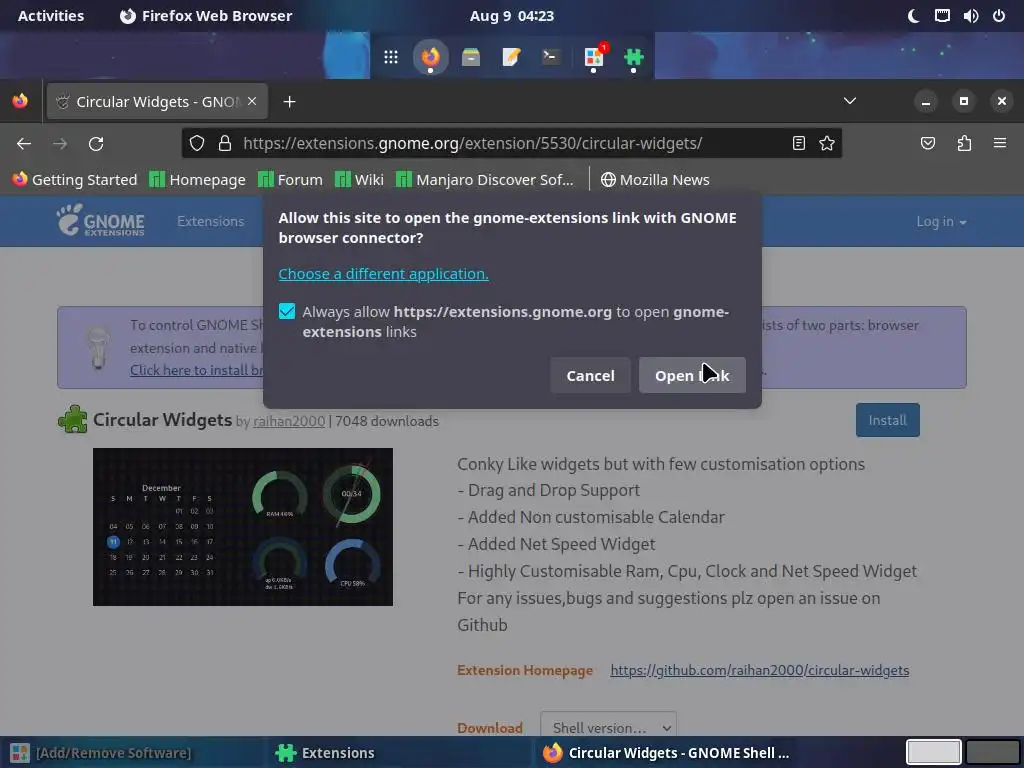Open author raihan2000 profile link
Viewport: 1024px width, 768px height.
(289, 421)
